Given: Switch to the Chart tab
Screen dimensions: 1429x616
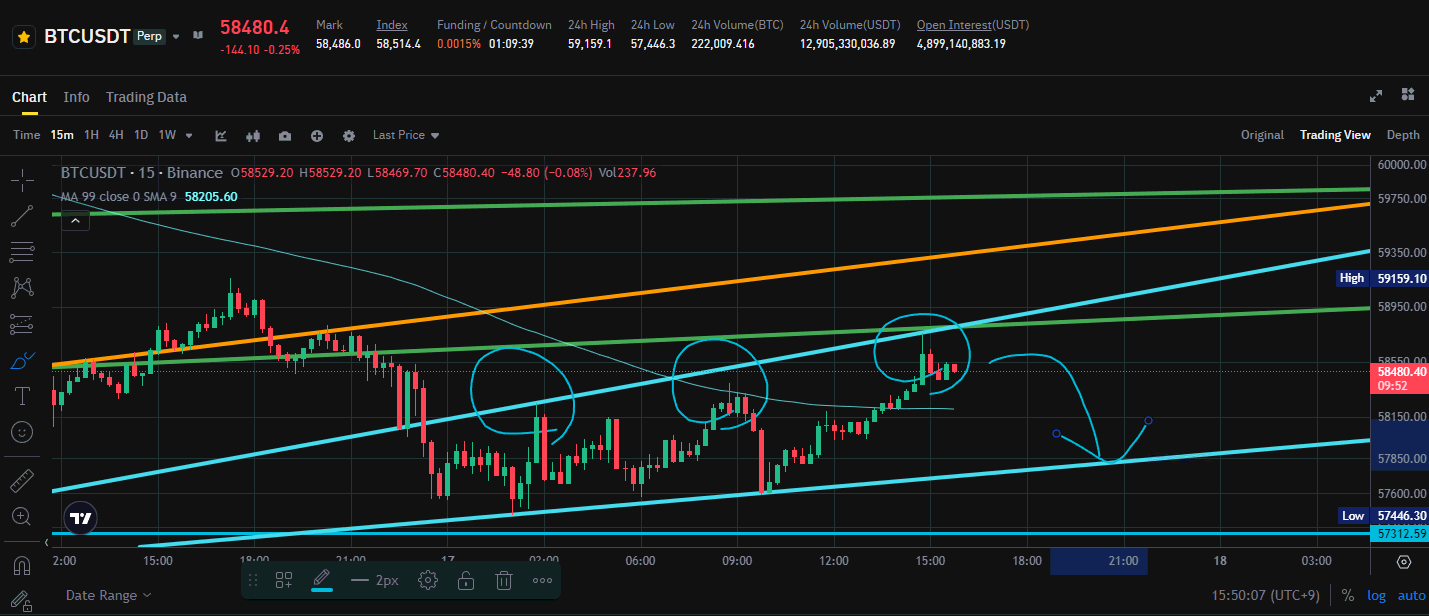Looking at the screenshot, I should 29,97.
